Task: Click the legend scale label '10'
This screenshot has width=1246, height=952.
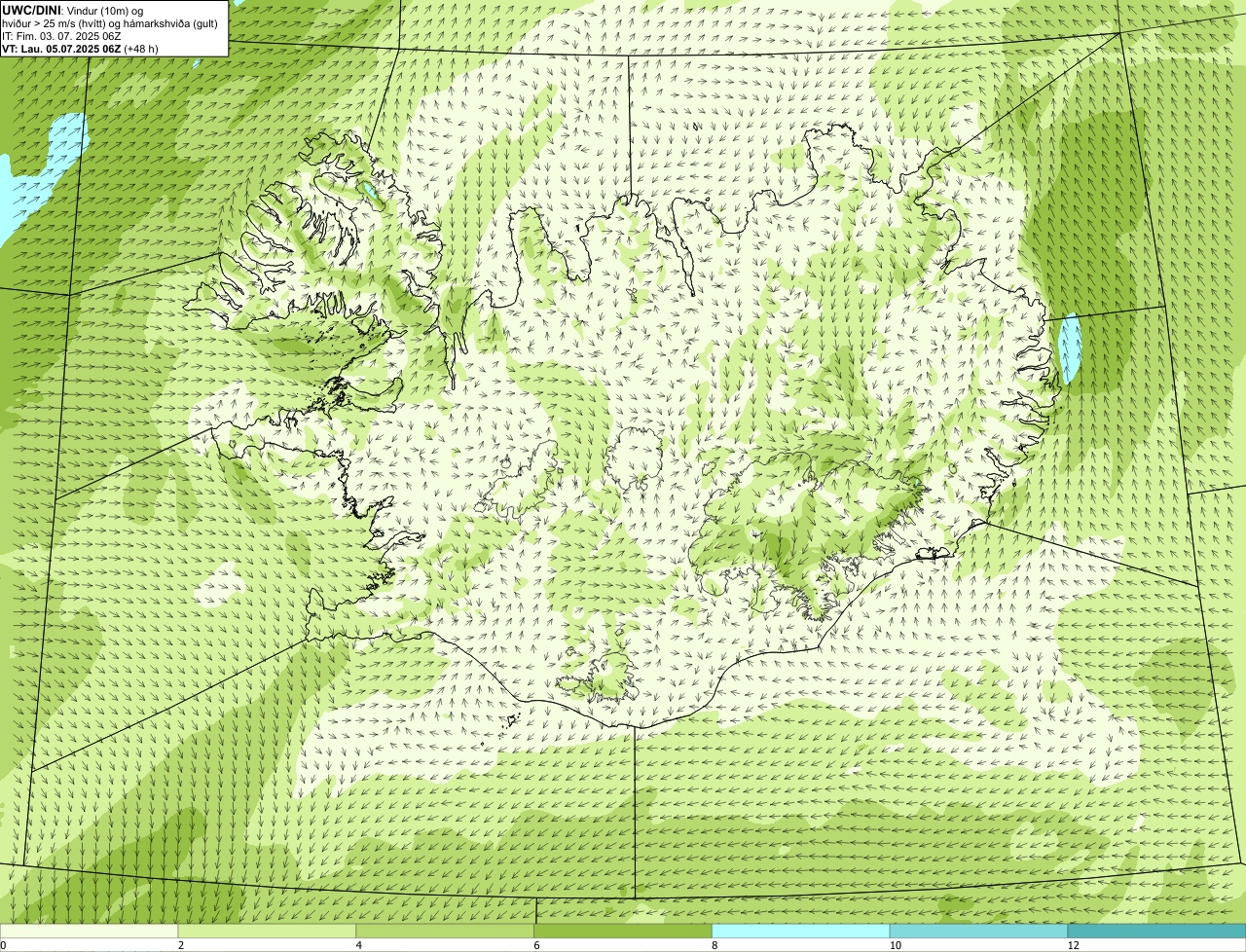Action: click(895, 945)
